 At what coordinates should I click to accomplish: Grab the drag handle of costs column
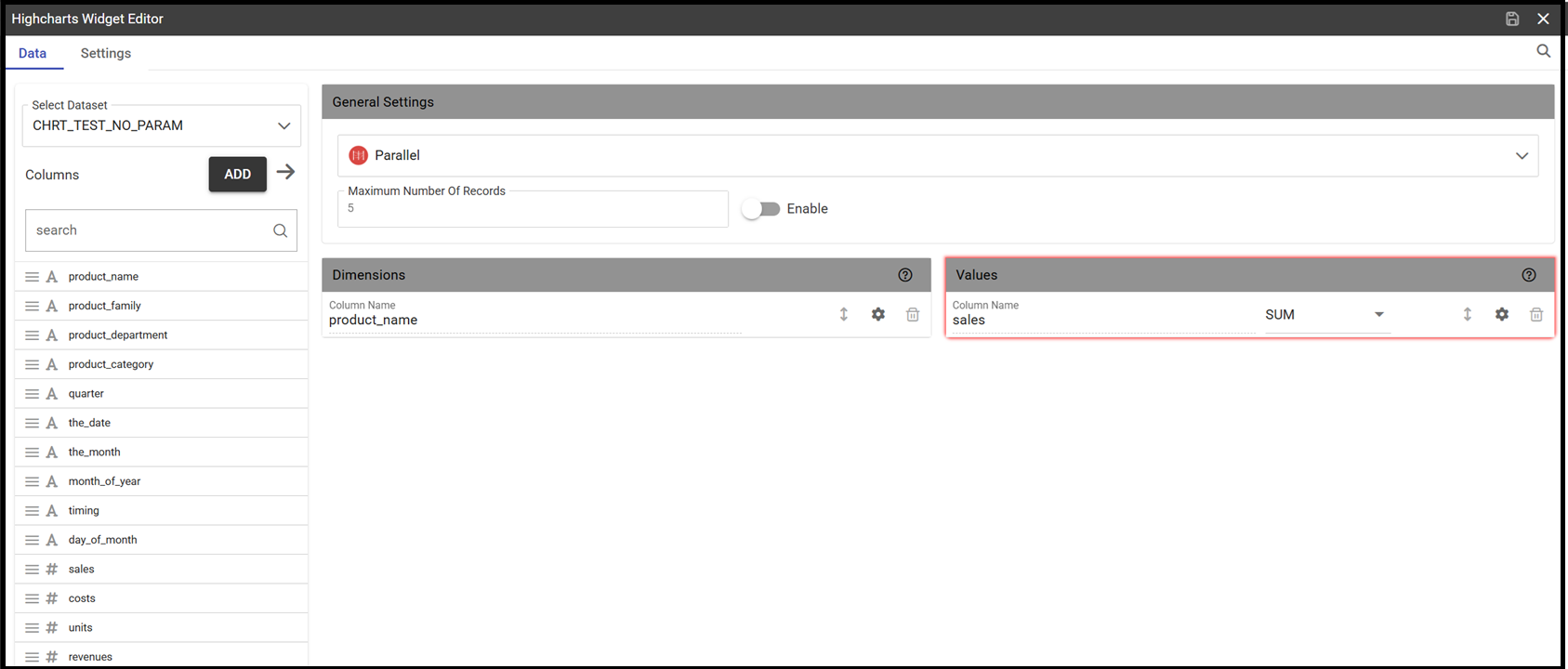point(32,598)
